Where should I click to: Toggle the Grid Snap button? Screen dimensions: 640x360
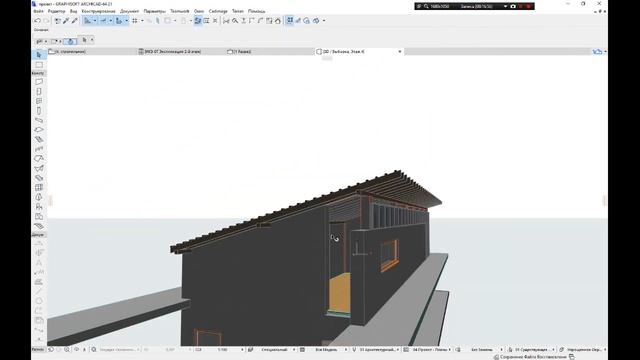(135, 20)
